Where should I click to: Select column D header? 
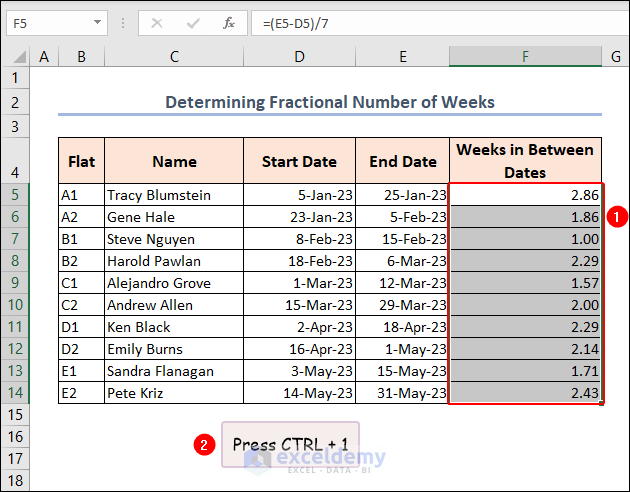tap(300, 58)
